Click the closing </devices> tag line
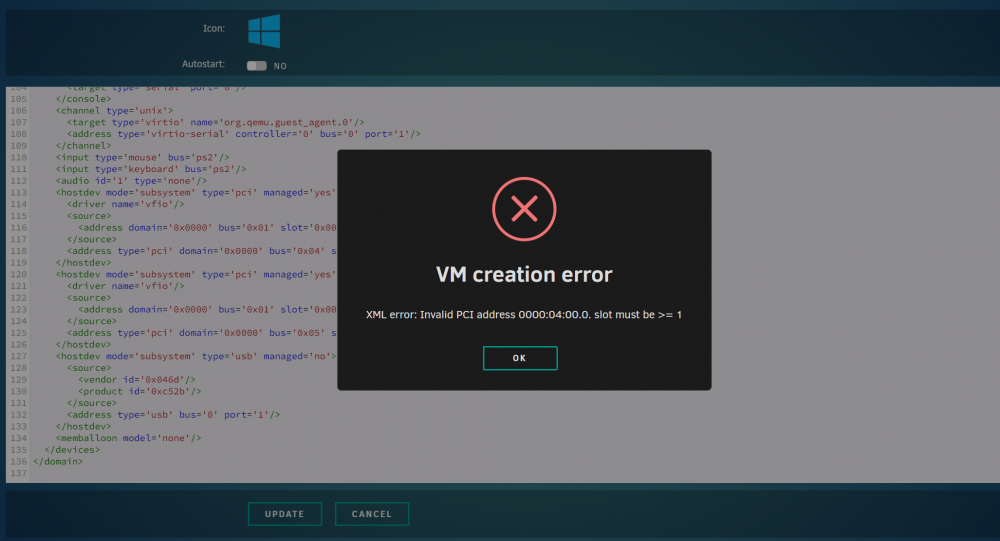 coord(72,450)
